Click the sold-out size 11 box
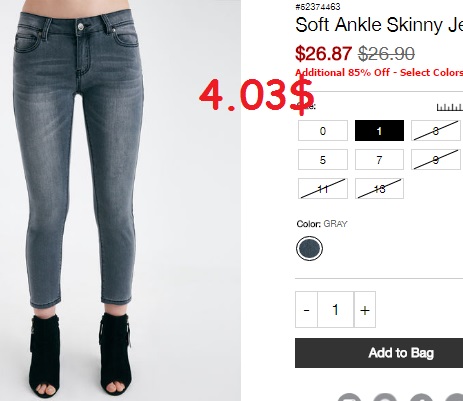 [x=323, y=189]
